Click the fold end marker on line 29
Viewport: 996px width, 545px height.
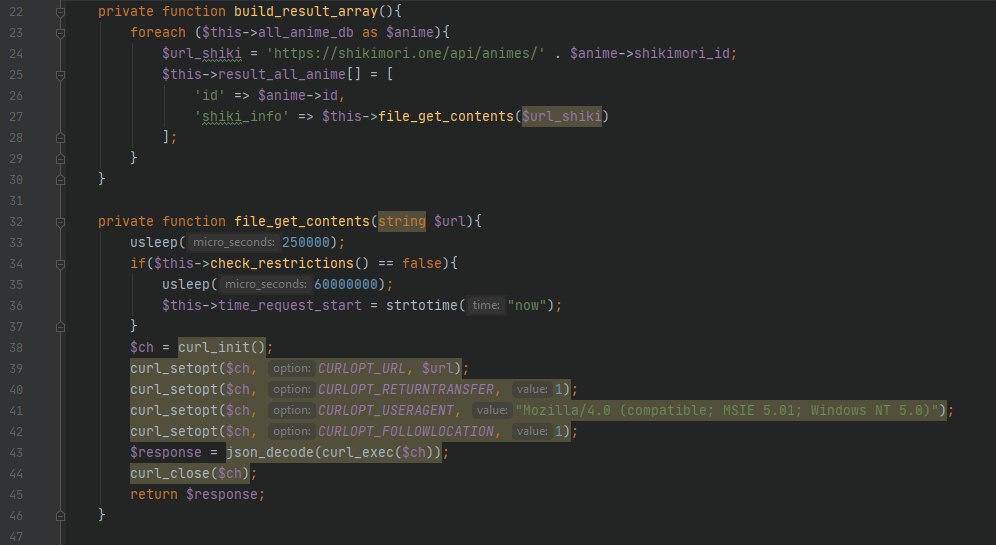[x=60, y=158]
